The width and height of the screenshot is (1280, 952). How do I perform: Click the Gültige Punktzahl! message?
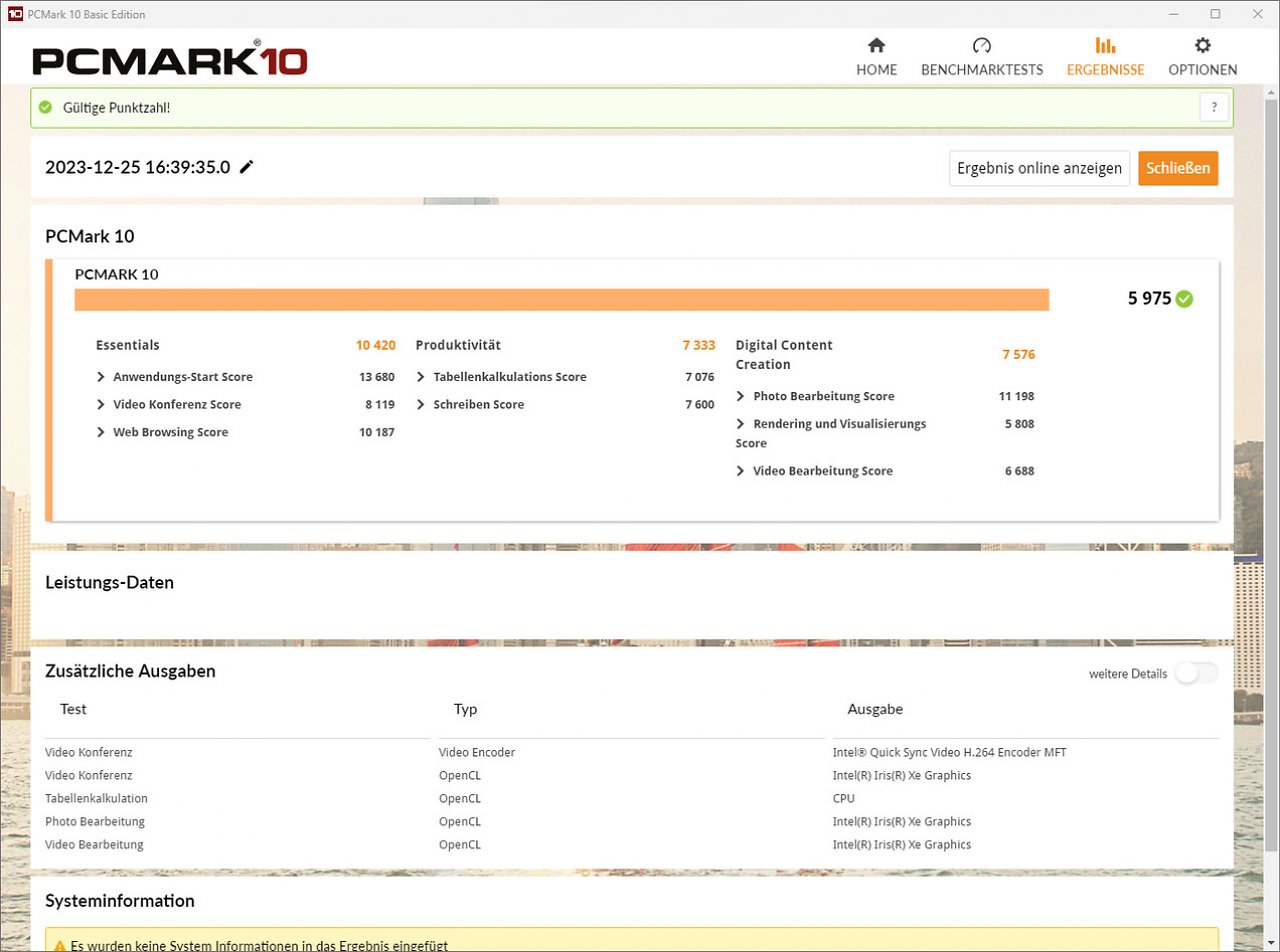click(116, 107)
